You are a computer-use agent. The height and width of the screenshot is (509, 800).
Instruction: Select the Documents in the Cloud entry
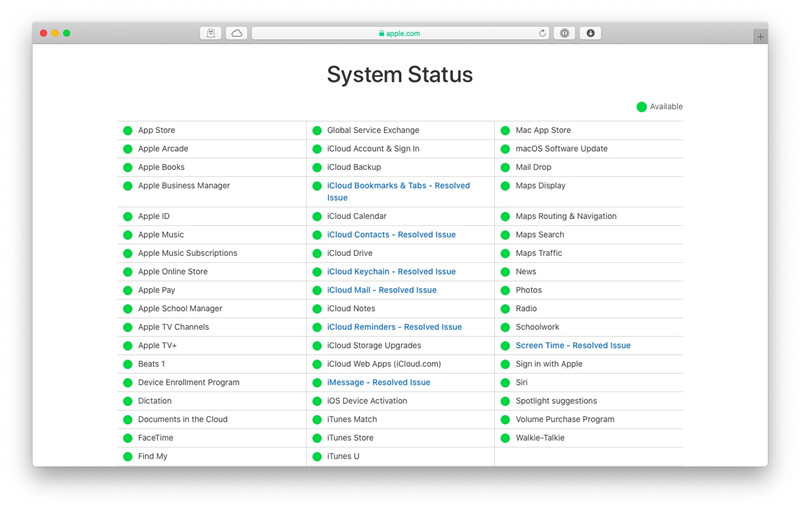[183, 419]
